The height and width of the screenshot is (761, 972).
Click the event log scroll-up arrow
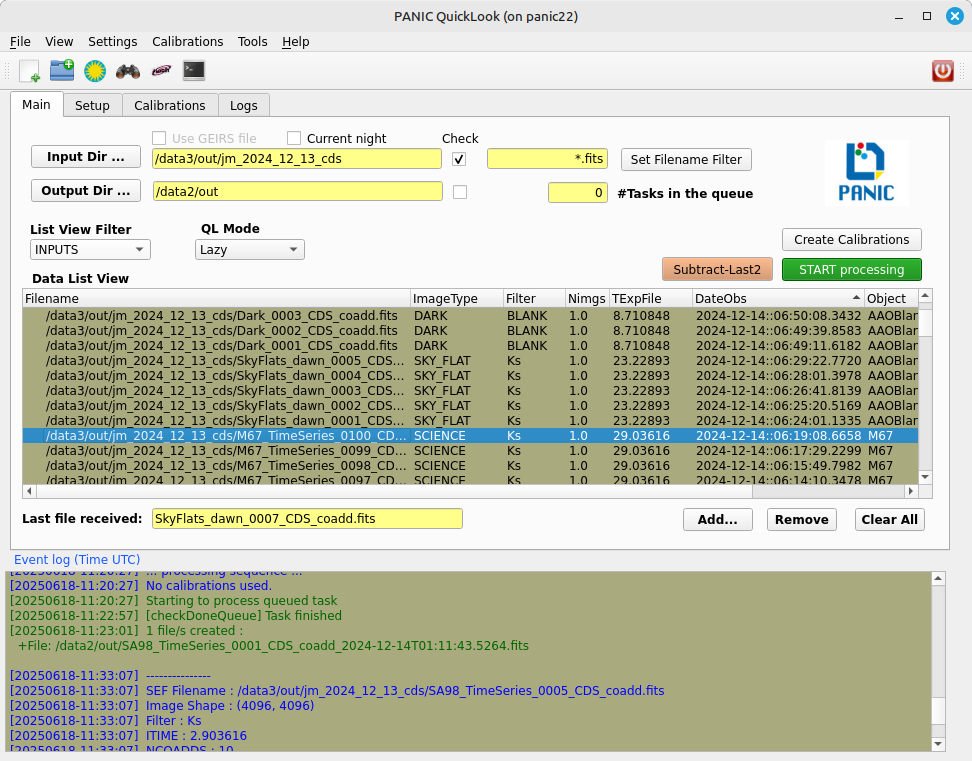pyautogui.click(x=939, y=579)
